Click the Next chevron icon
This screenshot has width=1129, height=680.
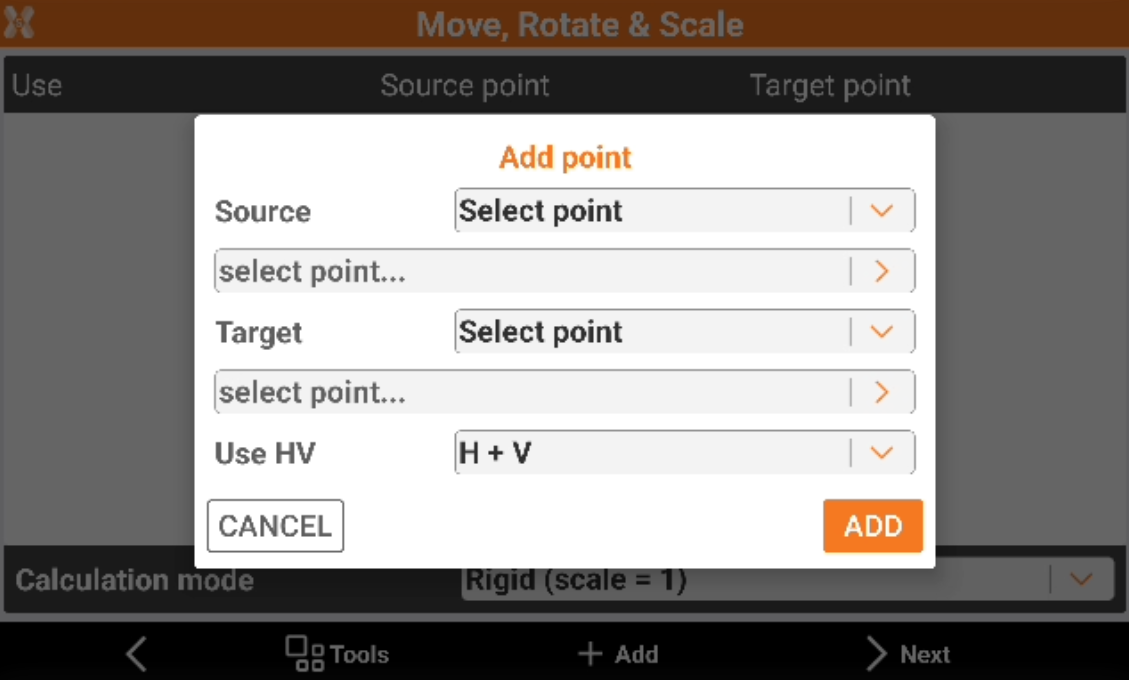(877, 654)
